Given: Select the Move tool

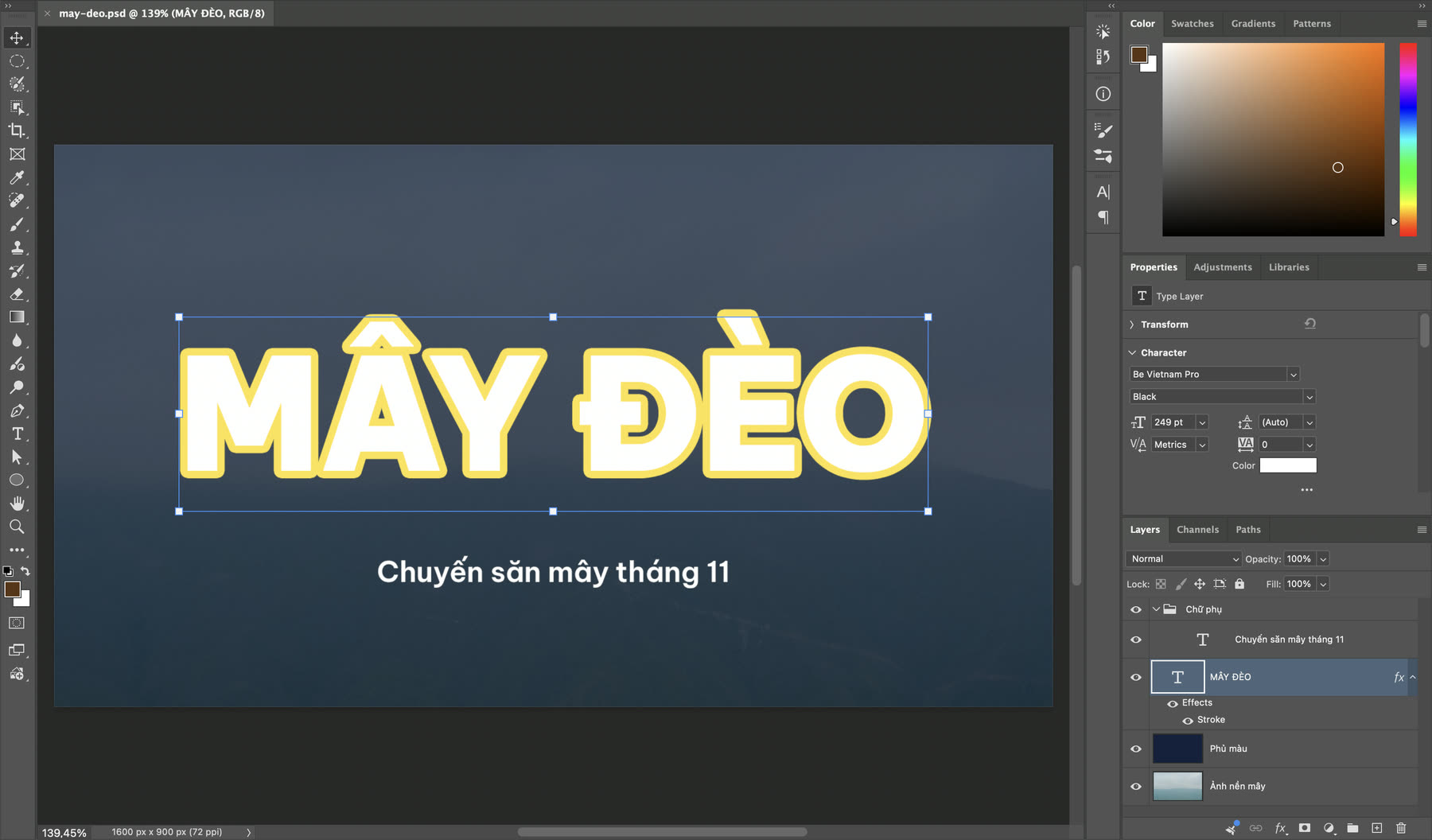Looking at the screenshot, I should click(17, 37).
